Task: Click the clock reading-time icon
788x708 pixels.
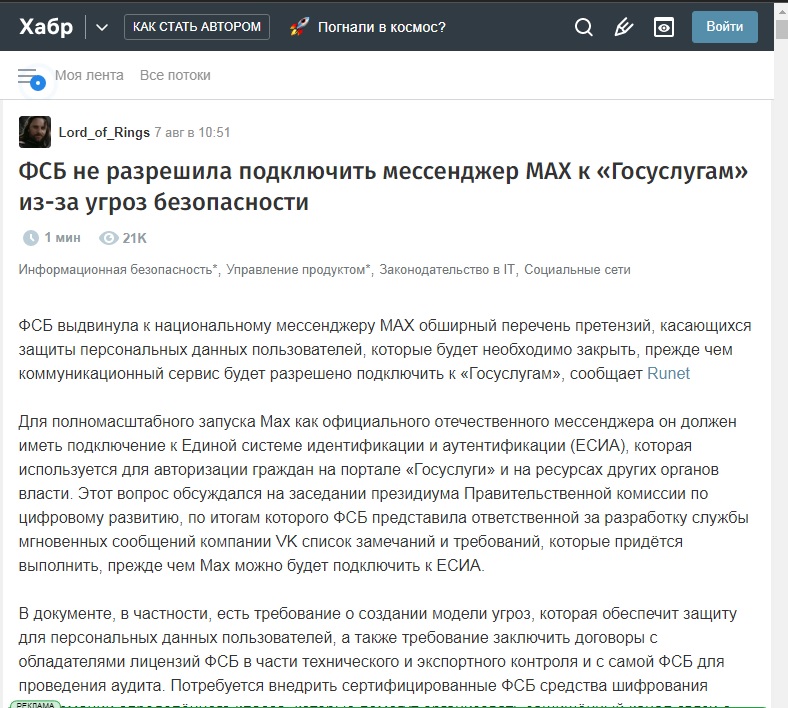Action: point(31,238)
